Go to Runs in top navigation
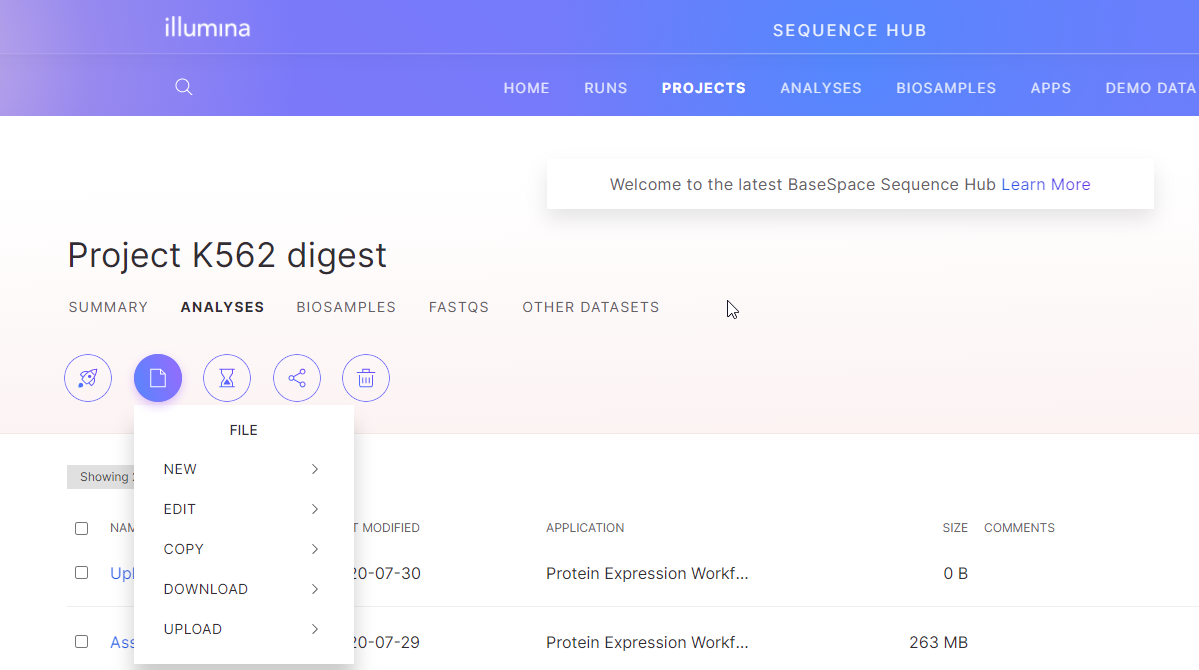1199x670 pixels. [x=606, y=88]
